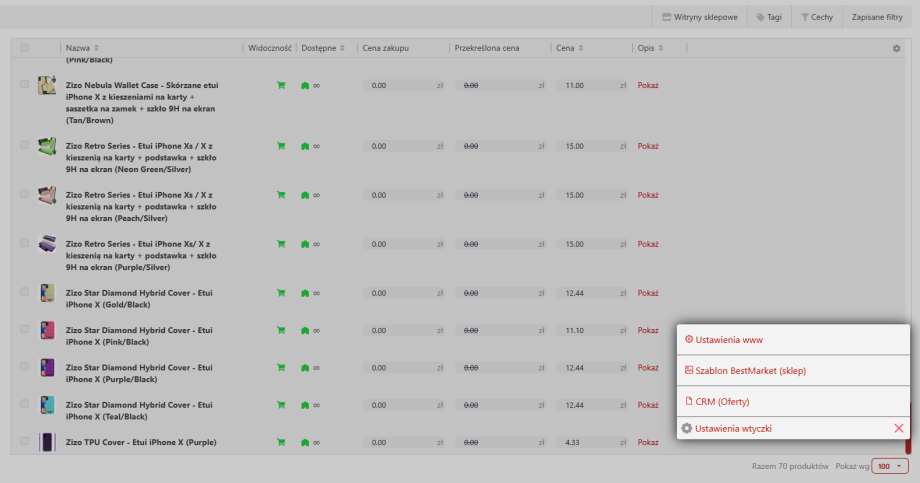Open Ustawienia wtyczki plugin settings
This screenshot has height=483, width=920.
tap(733, 428)
